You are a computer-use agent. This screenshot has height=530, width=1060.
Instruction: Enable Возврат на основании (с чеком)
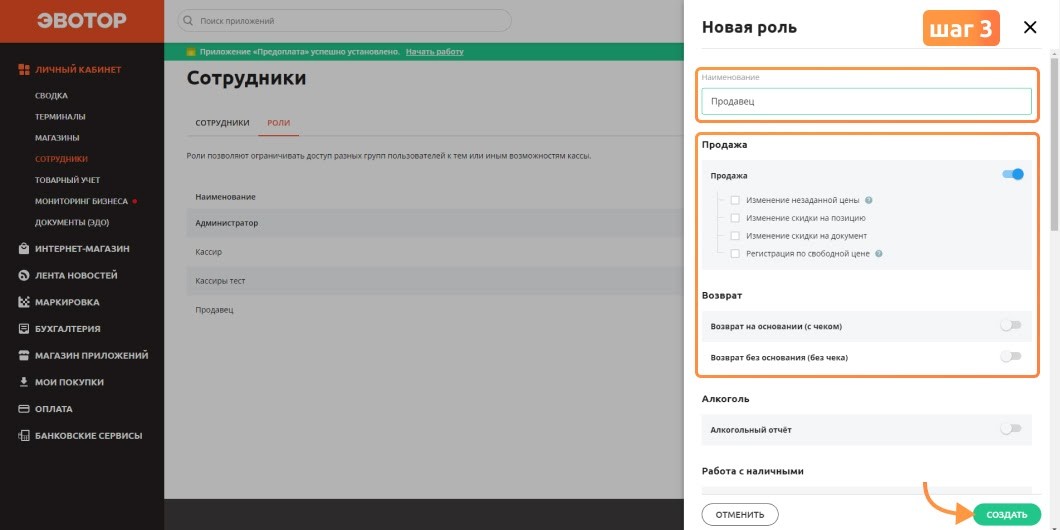tap(1011, 325)
